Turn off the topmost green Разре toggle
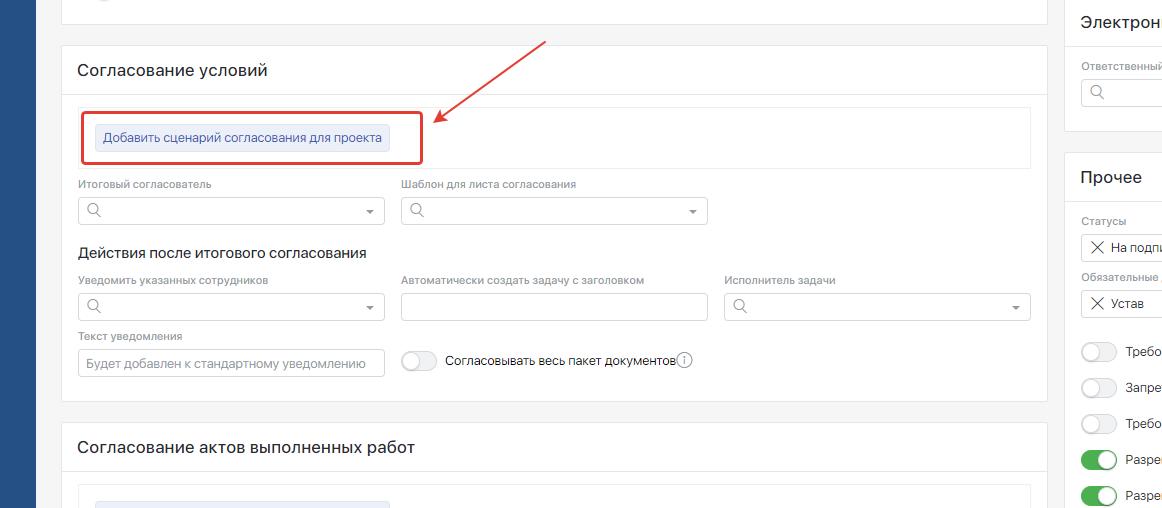The image size is (1162, 508). click(x=1099, y=460)
